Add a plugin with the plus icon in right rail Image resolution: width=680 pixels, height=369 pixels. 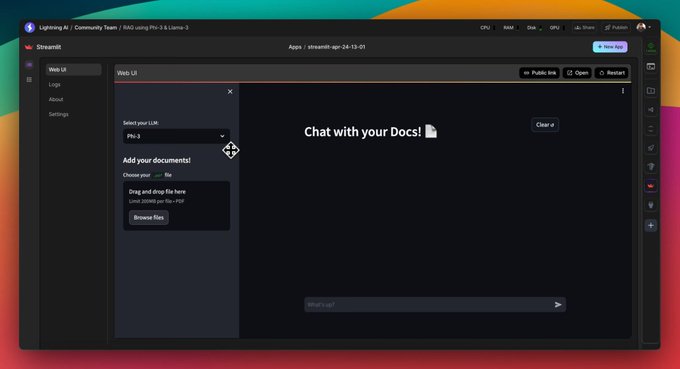pos(651,225)
